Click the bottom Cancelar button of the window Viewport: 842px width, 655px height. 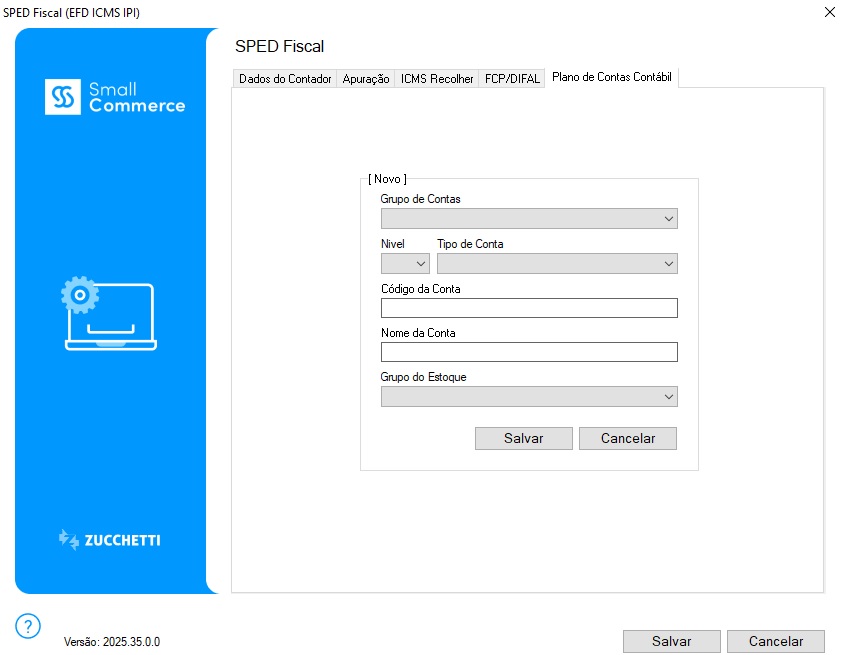(775, 642)
